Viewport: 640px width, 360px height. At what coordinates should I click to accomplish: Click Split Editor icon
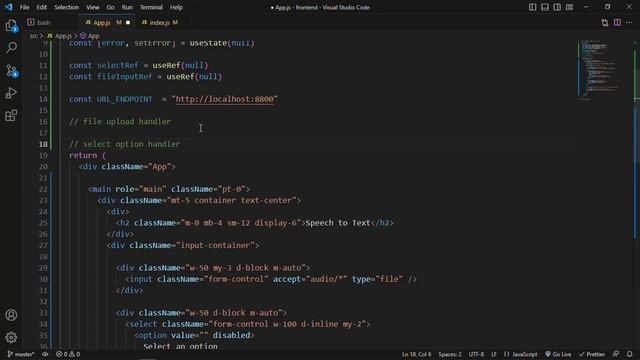click(617, 23)
